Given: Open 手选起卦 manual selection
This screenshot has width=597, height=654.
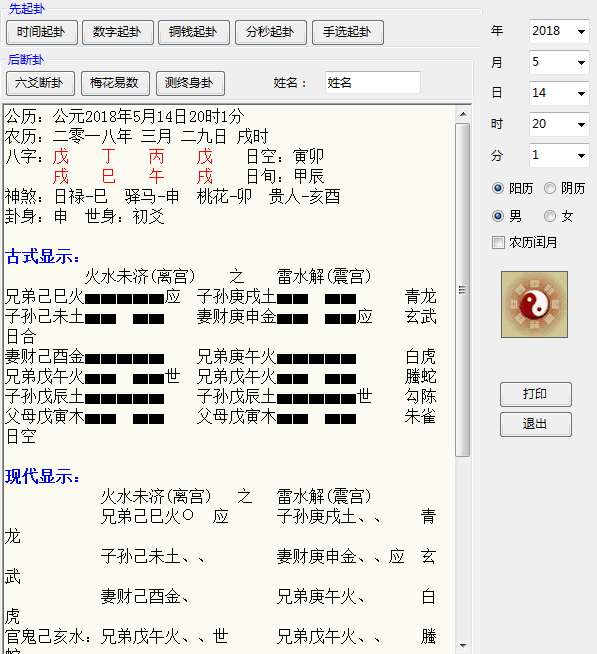Looking at the screenshot, I should [x=348, y=32].
